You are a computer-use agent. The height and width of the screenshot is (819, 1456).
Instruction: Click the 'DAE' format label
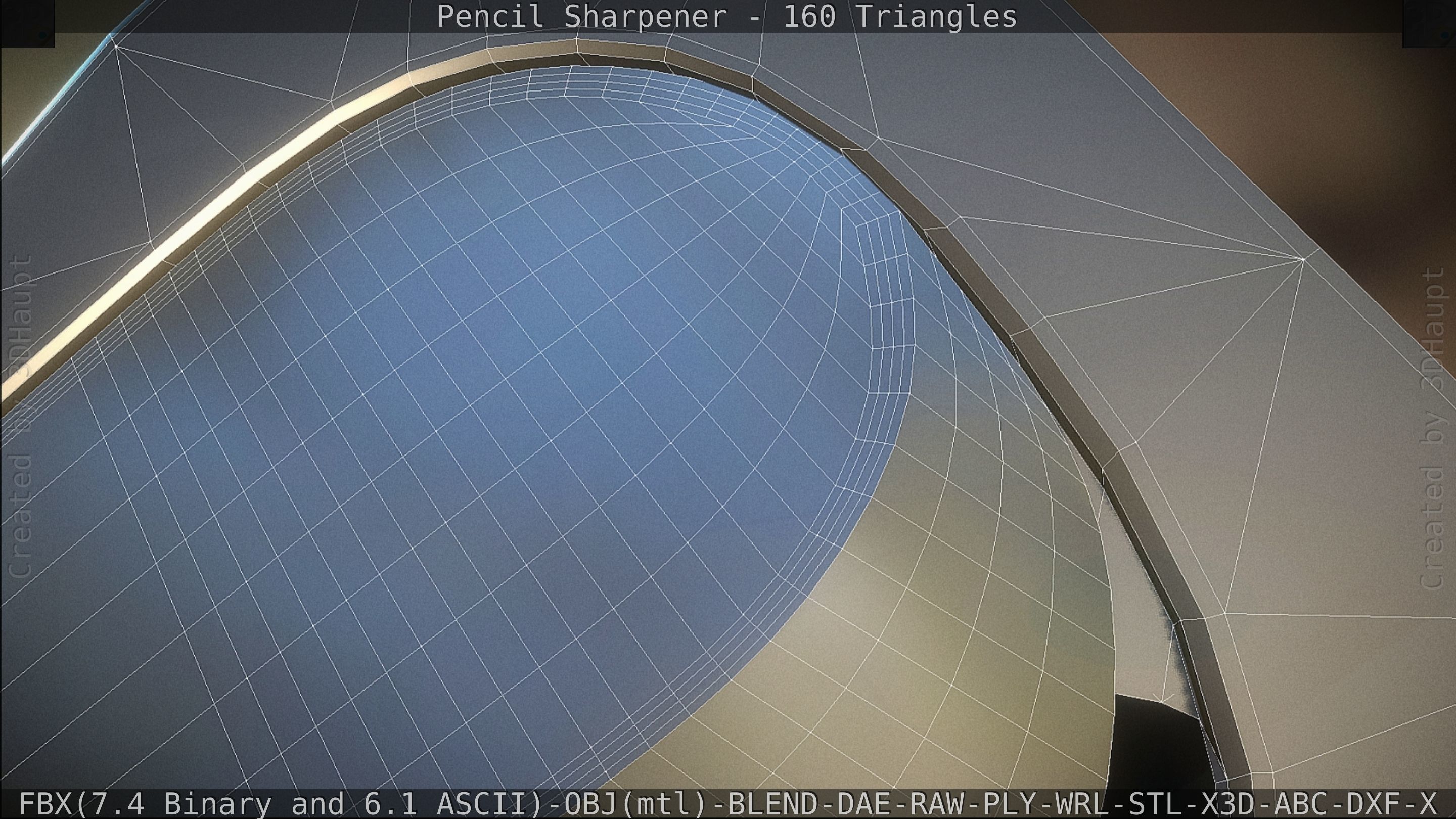863,804
